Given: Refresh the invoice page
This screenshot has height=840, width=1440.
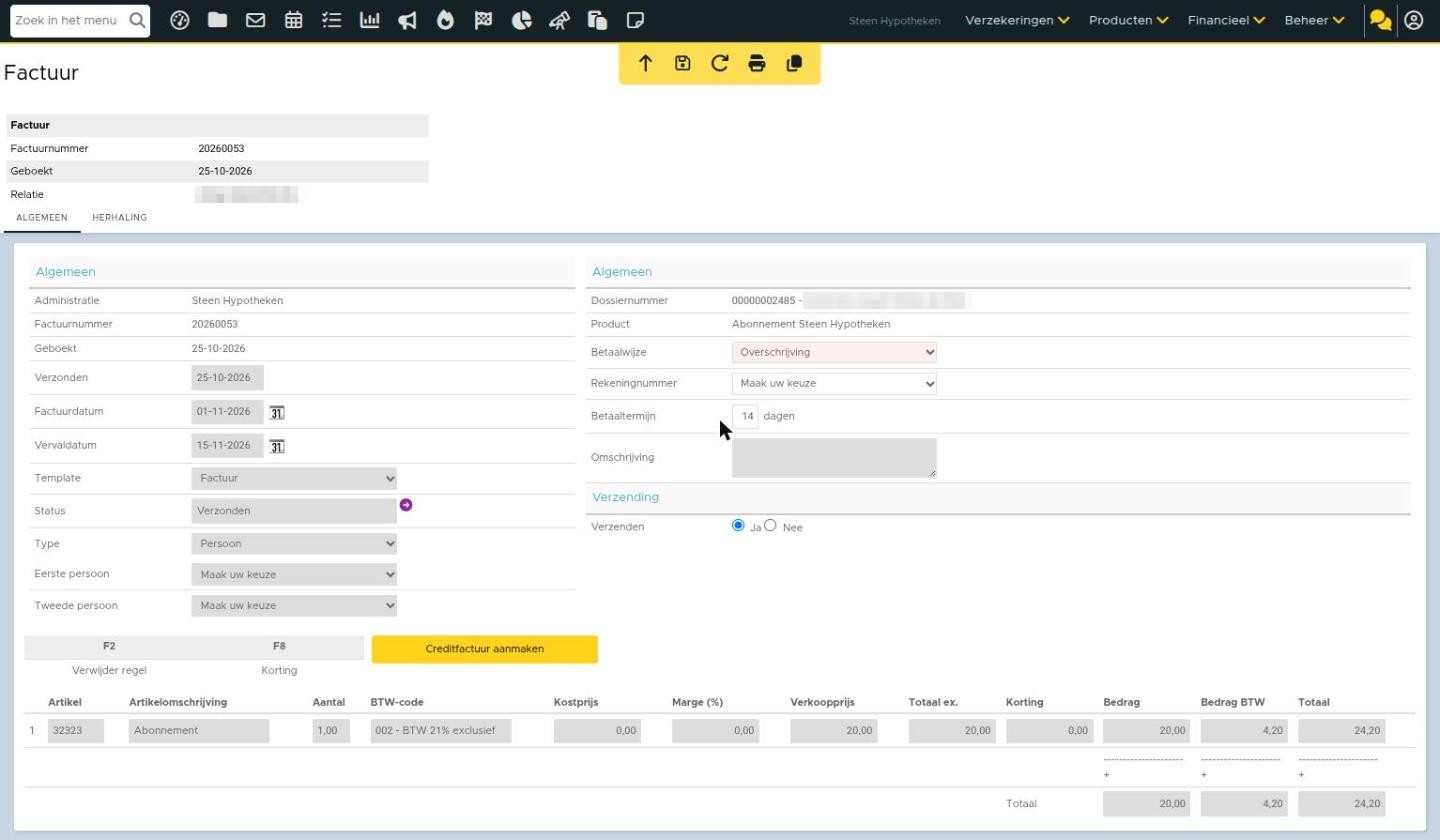Looking at the screenshot, I should coord(720,64).
